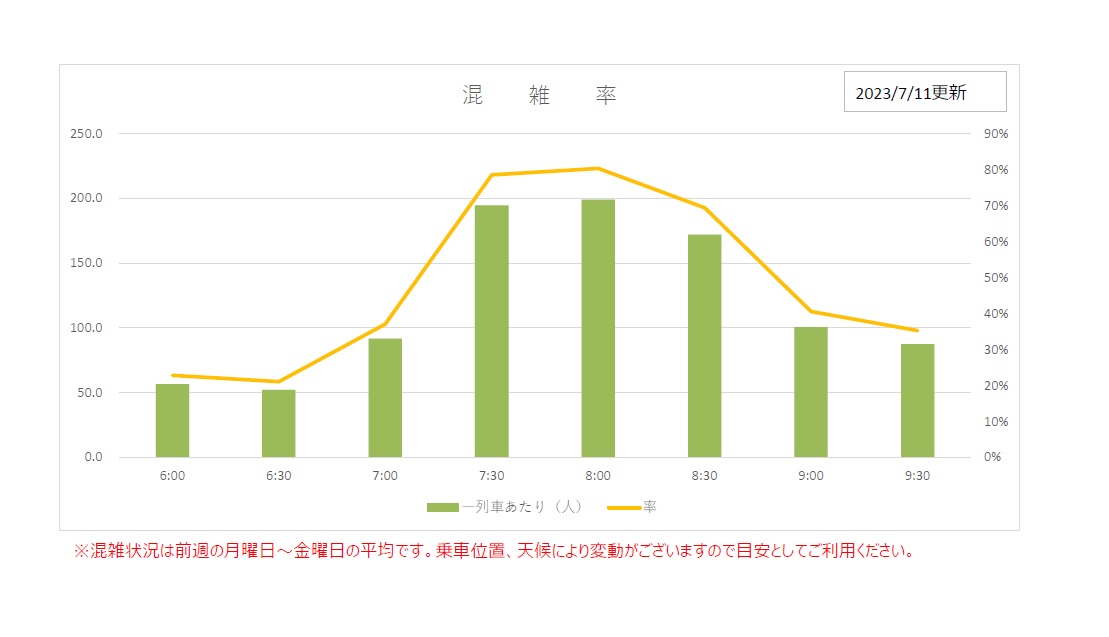The width and height of the screenshot is (1109, 637).
Task: Select the green bar at 7:30
Action: pyautogui.click(x=491, y=331)
